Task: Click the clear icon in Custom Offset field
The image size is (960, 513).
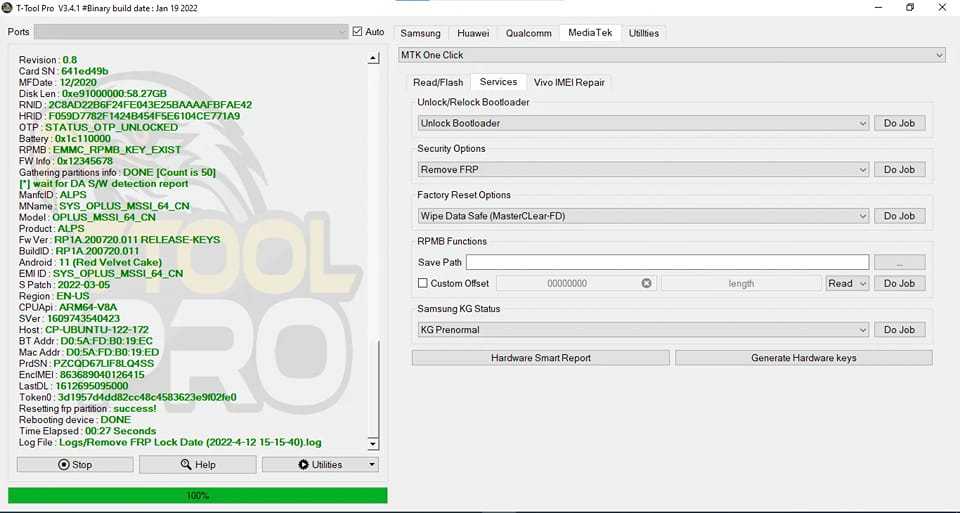Action: coord(647,283)
